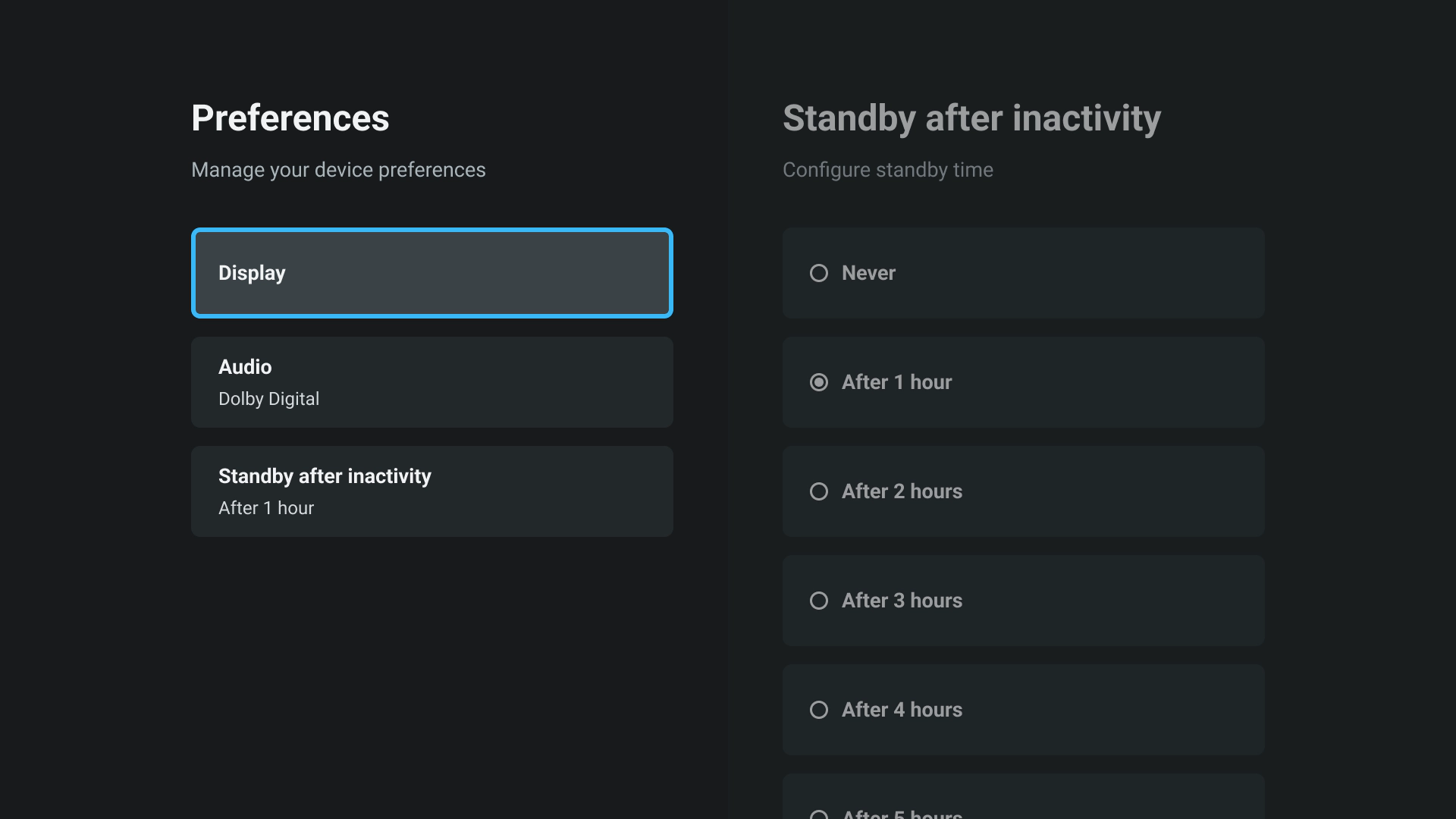Click the After 1 hour label in options panel

coord(896,382)
